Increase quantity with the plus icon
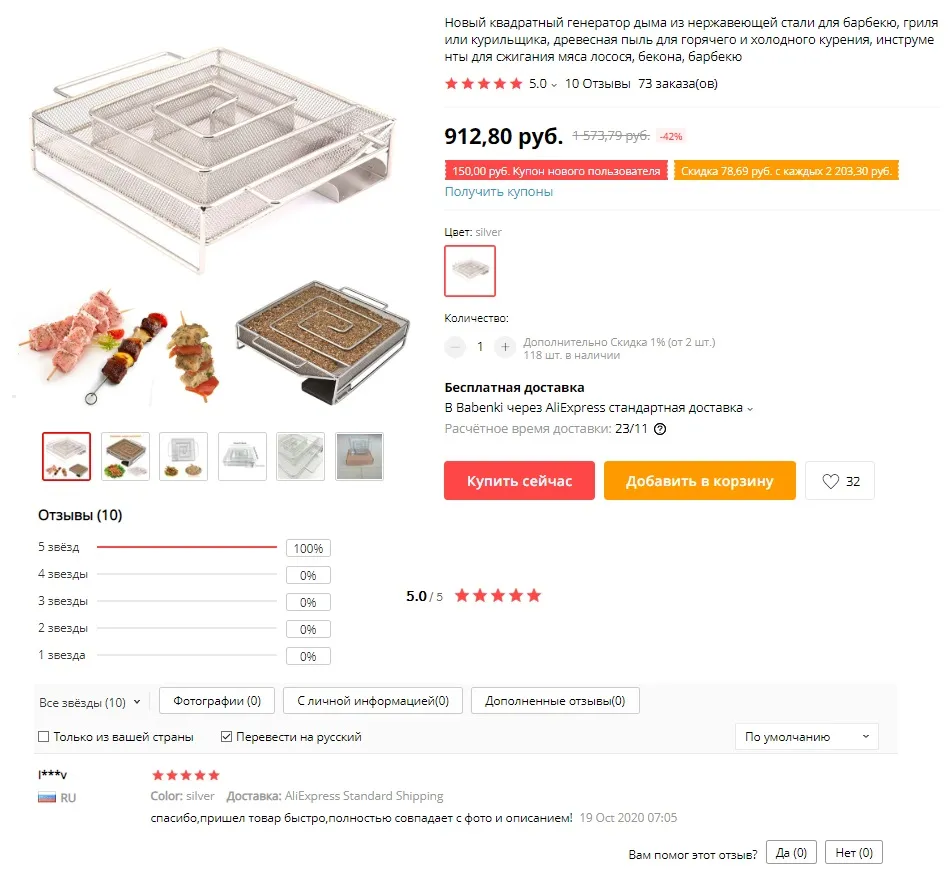Viewport: 948px width, 878px height. coord(505,346)
